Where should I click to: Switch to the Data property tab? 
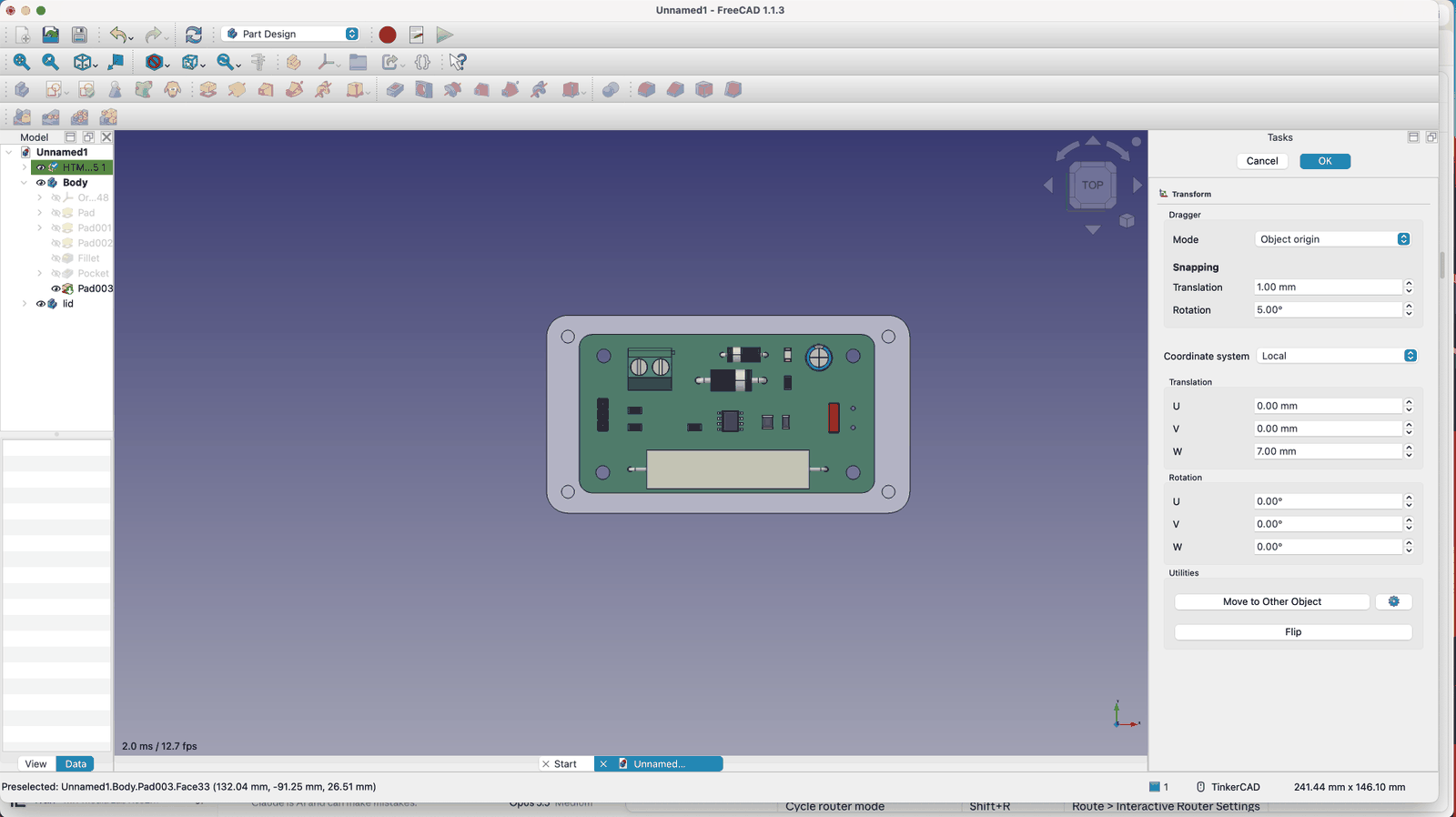76,764
